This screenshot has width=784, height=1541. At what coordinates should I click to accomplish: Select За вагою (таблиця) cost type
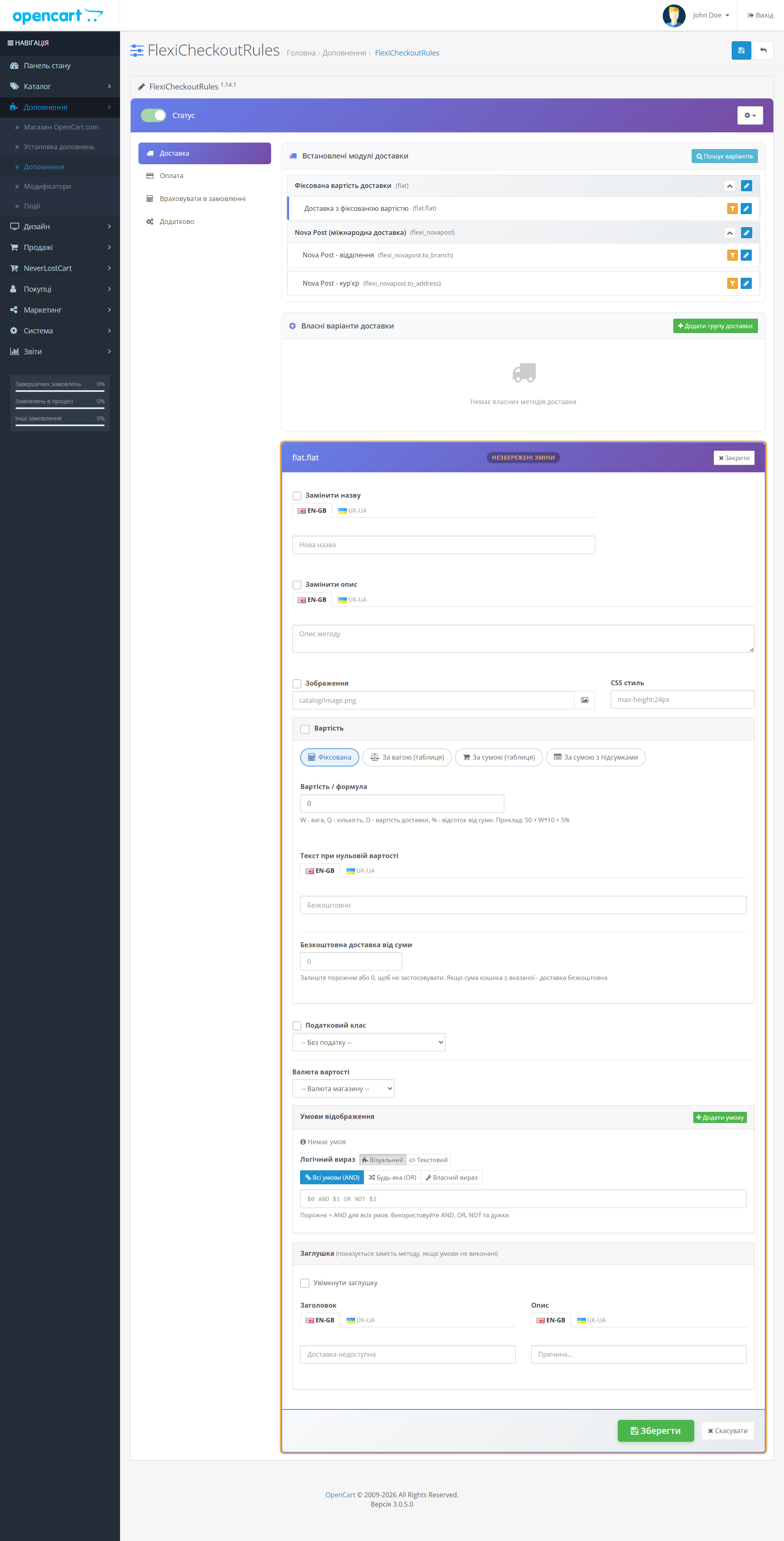coord(407,757)
